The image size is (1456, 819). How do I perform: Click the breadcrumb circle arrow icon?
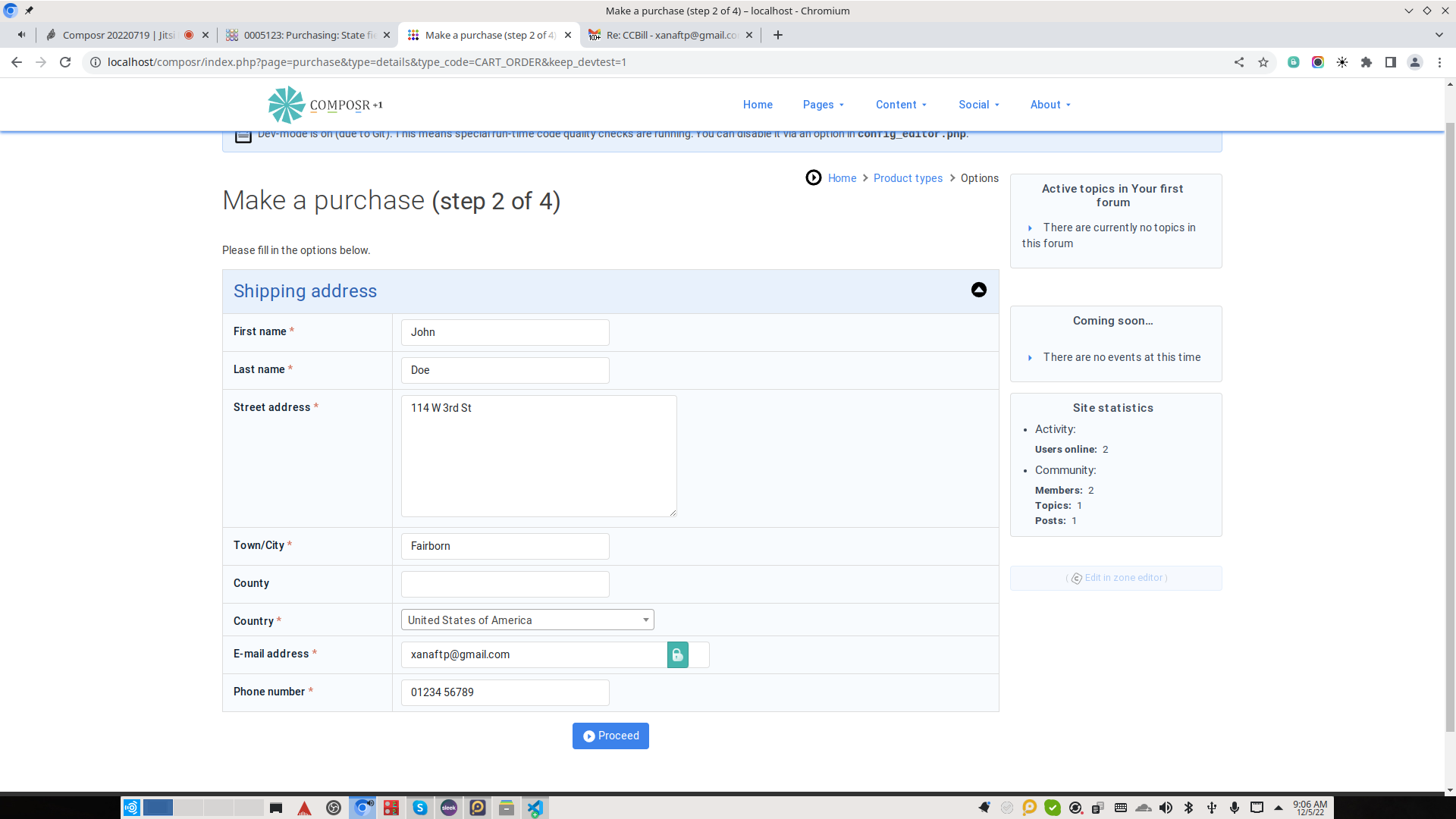pos(813,177)
